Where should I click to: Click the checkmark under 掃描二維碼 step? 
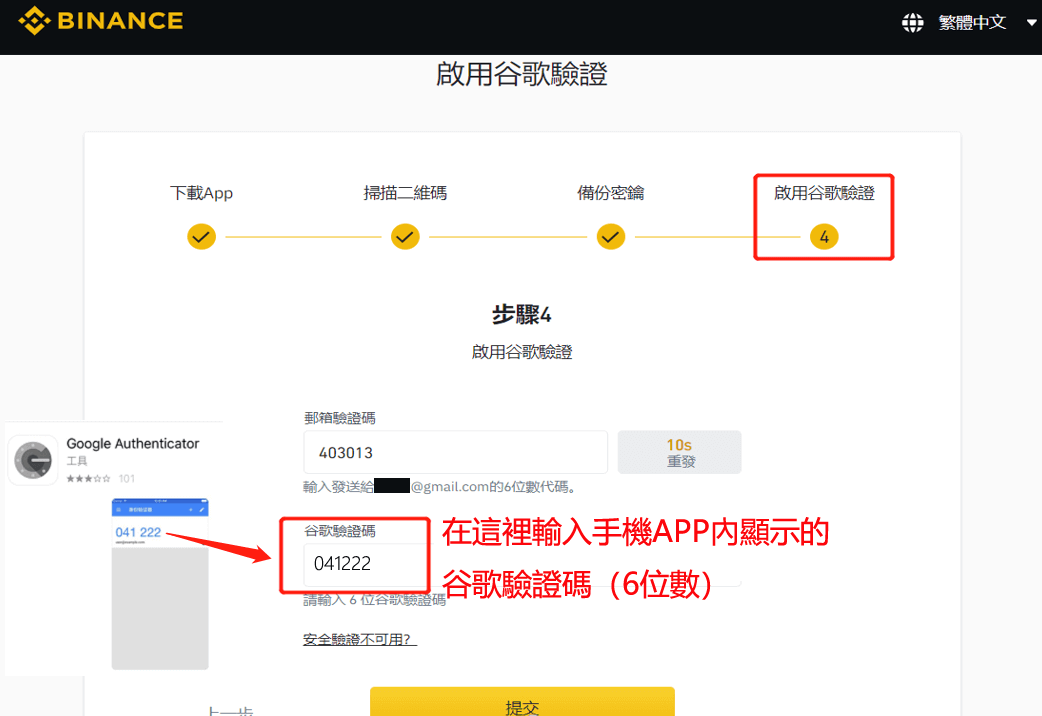(x=405, y=237)
